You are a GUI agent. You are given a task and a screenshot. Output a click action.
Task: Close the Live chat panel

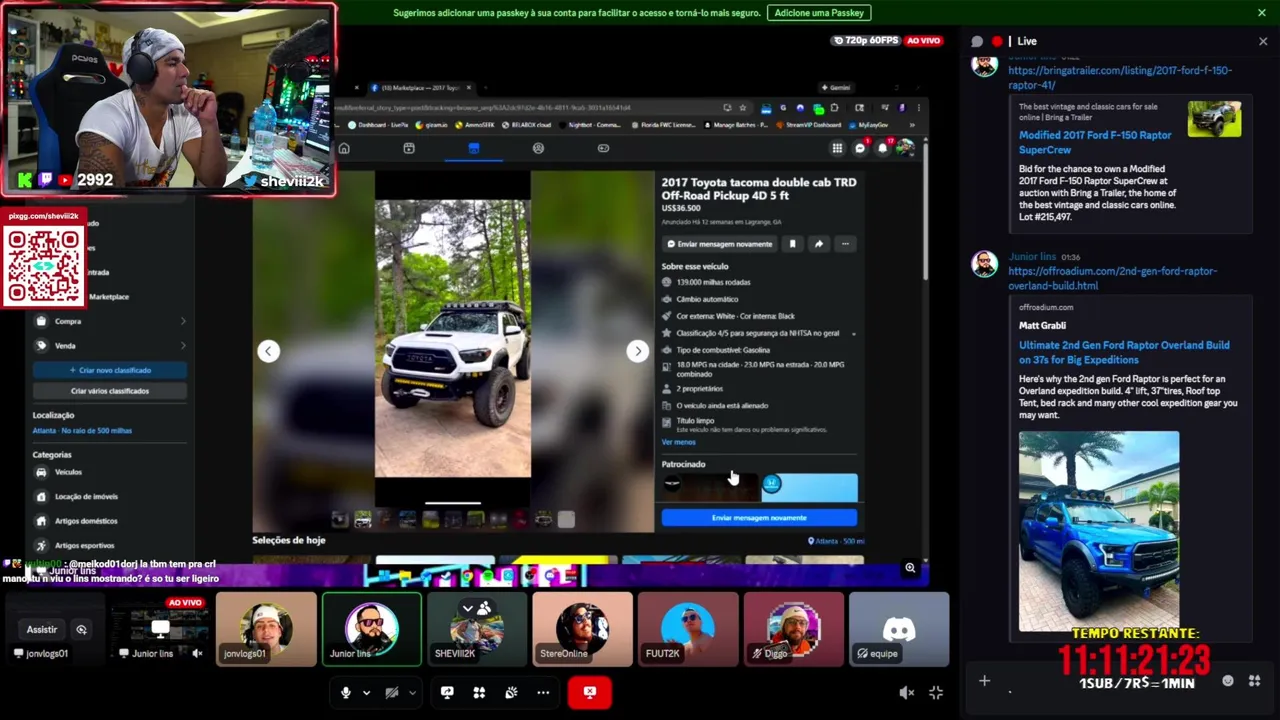[x=1263, y=41]
